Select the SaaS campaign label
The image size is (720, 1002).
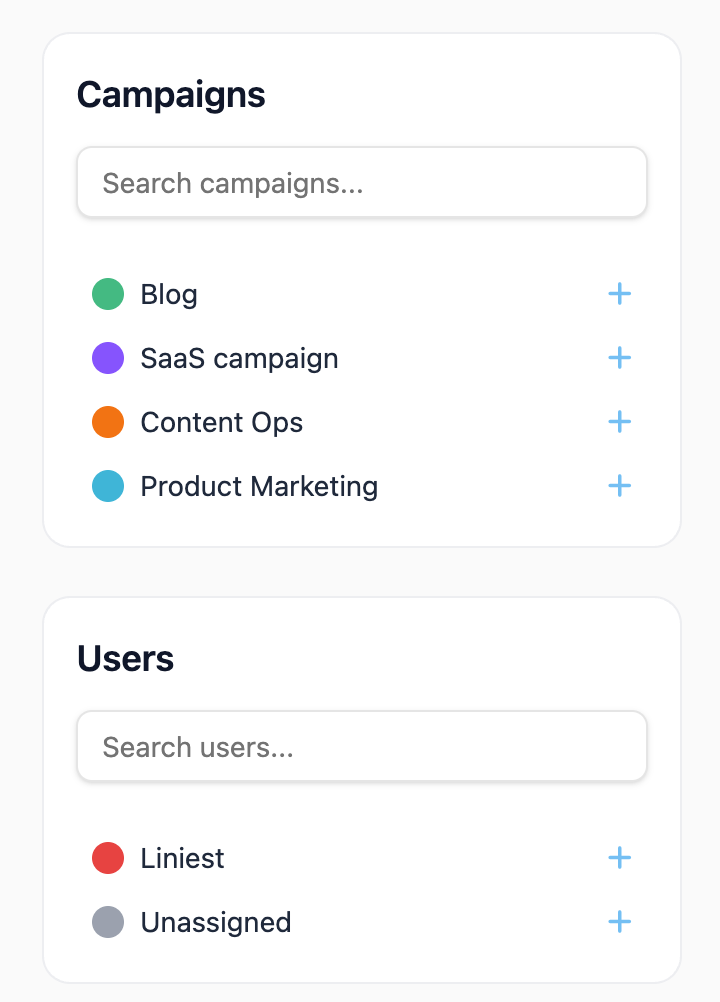(x=239, y=358)
